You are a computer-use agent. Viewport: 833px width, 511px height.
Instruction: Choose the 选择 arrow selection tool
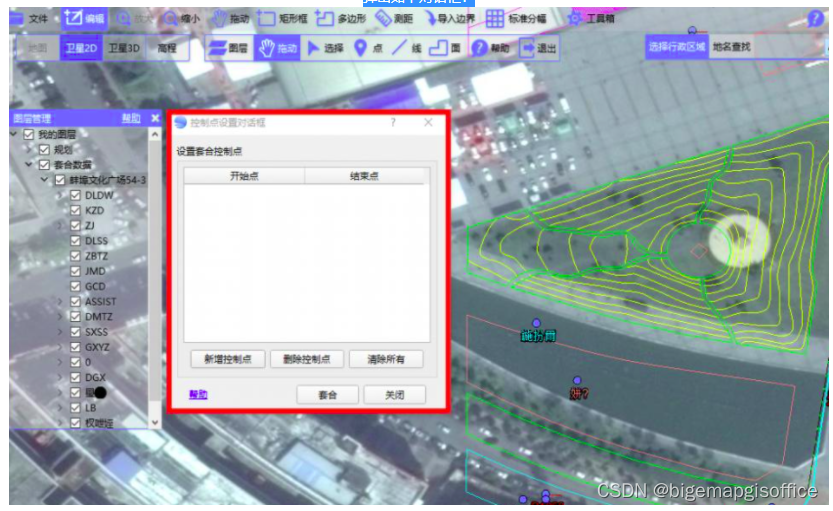click(x=325, y=48)
